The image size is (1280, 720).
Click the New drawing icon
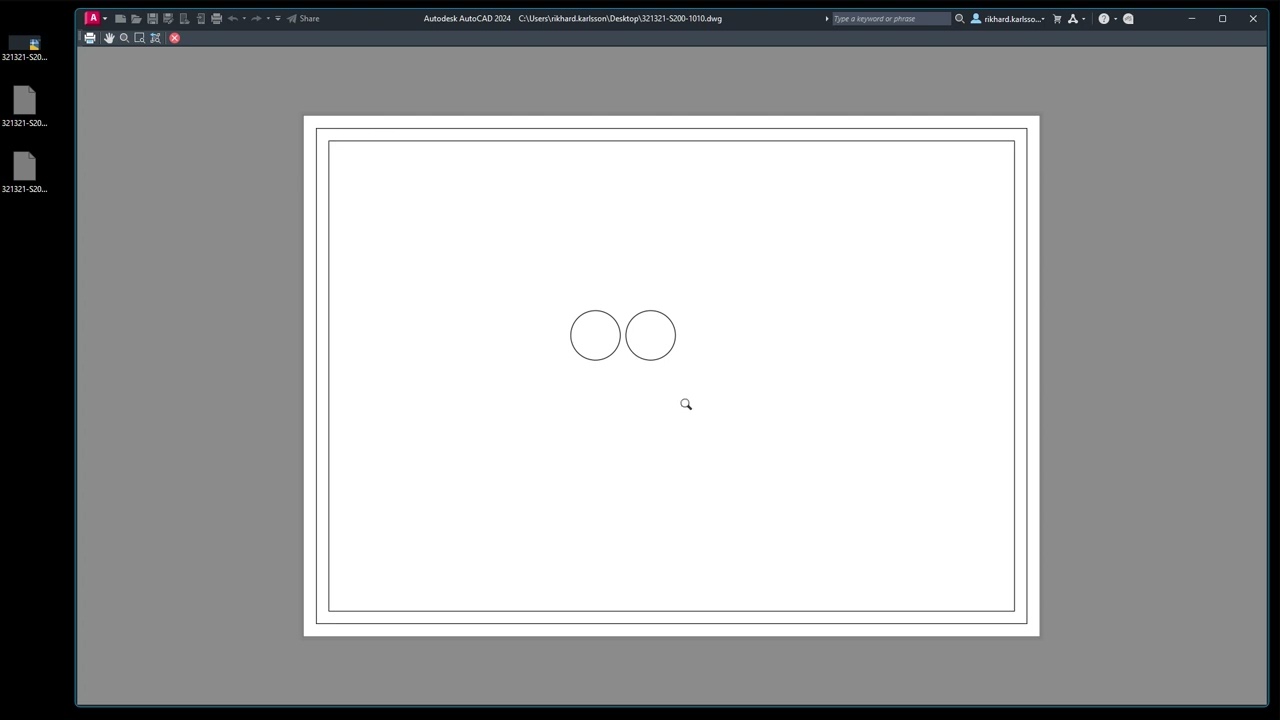[x=120, y=18]
